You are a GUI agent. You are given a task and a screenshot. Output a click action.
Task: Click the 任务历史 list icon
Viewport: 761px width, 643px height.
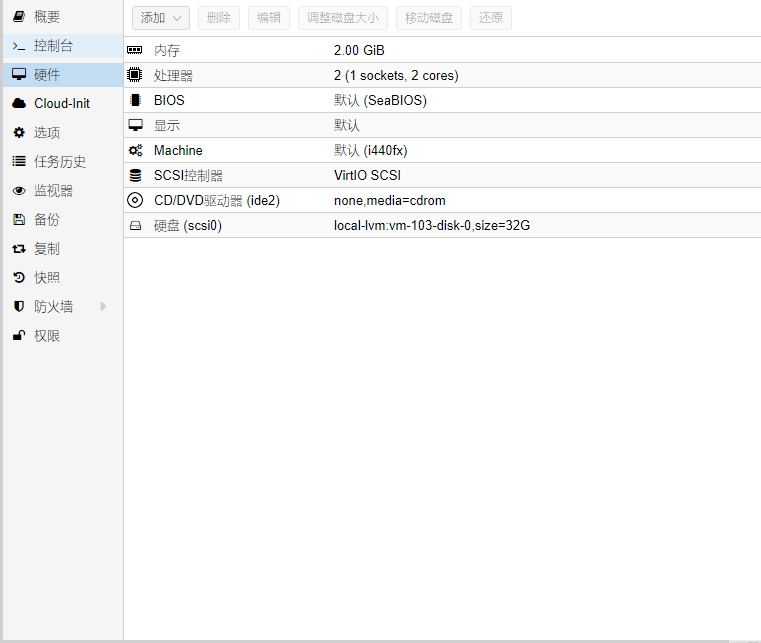[19, 161]
